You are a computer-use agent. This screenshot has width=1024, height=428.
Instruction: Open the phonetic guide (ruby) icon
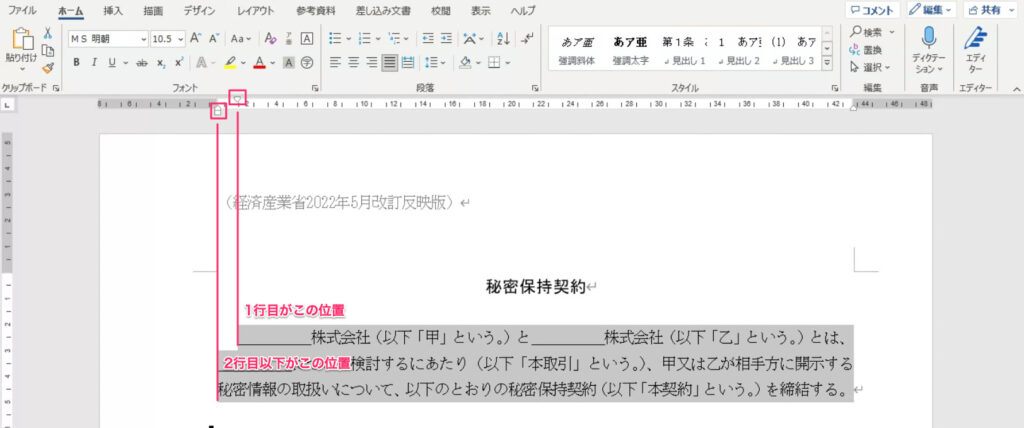(289, 39)
